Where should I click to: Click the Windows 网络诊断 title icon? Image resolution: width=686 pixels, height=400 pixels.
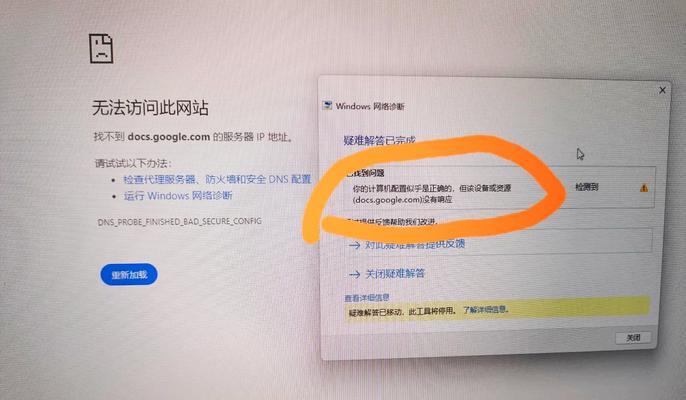327,105
